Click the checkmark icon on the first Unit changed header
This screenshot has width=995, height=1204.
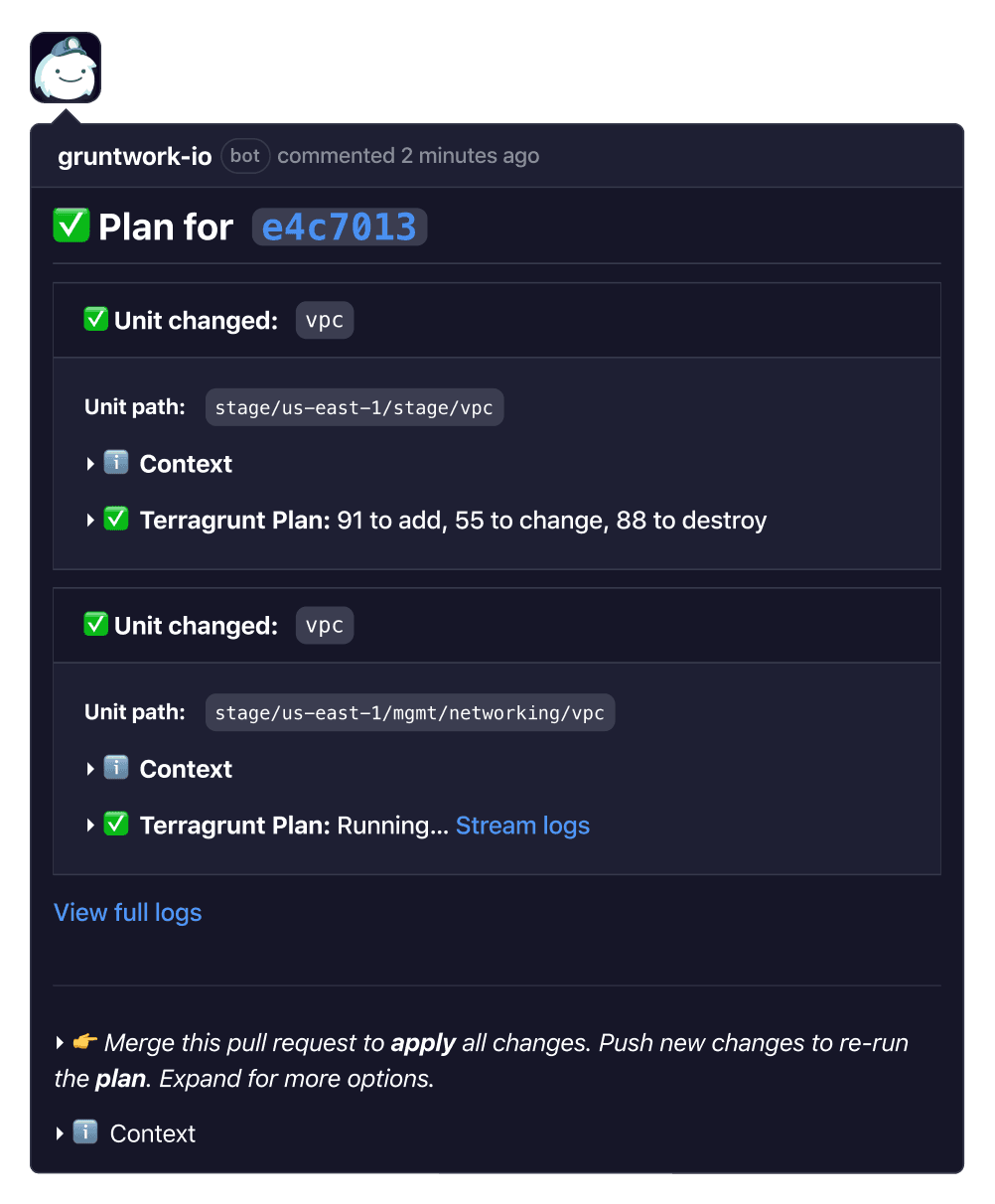(96, 319)
